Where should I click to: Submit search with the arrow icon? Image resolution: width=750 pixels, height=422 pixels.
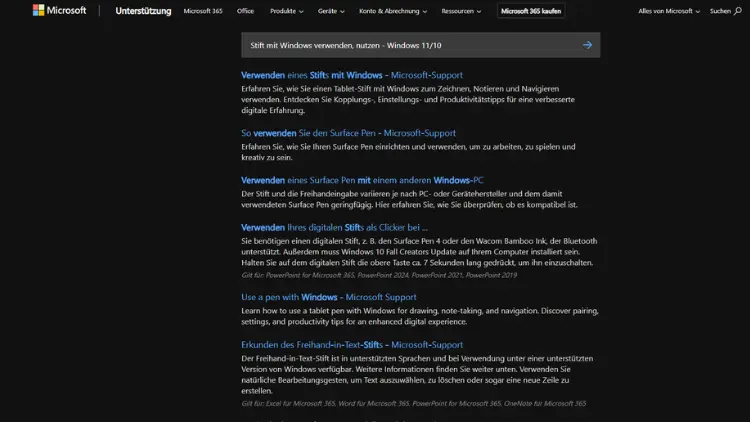[587, 45]
